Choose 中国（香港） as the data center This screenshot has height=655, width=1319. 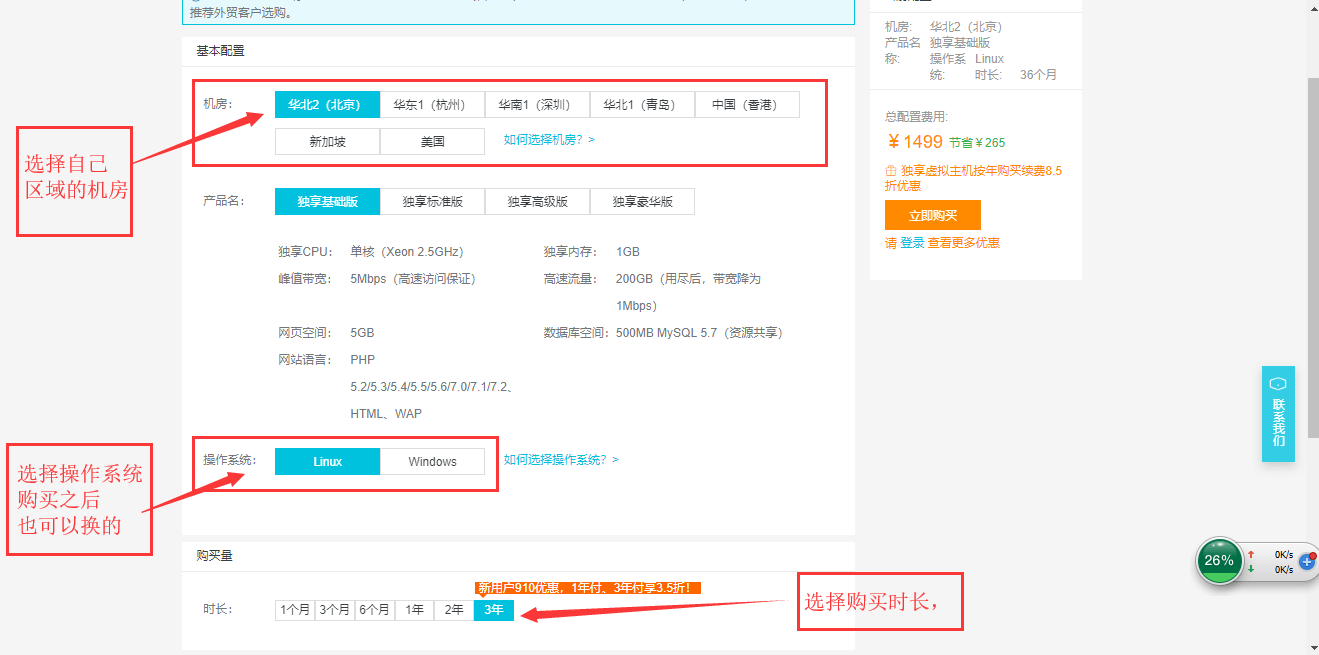[747, 105]
